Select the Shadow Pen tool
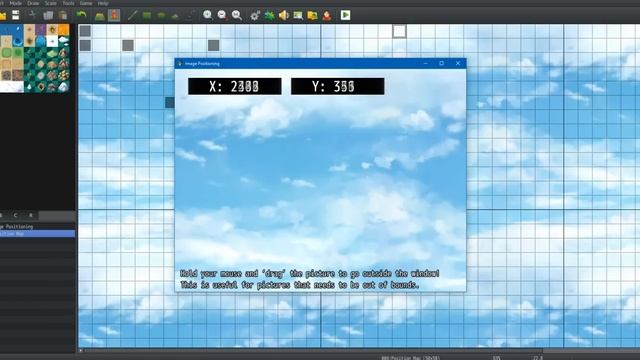This screenshot has width=640, height=360. click(x=190, y=16)
